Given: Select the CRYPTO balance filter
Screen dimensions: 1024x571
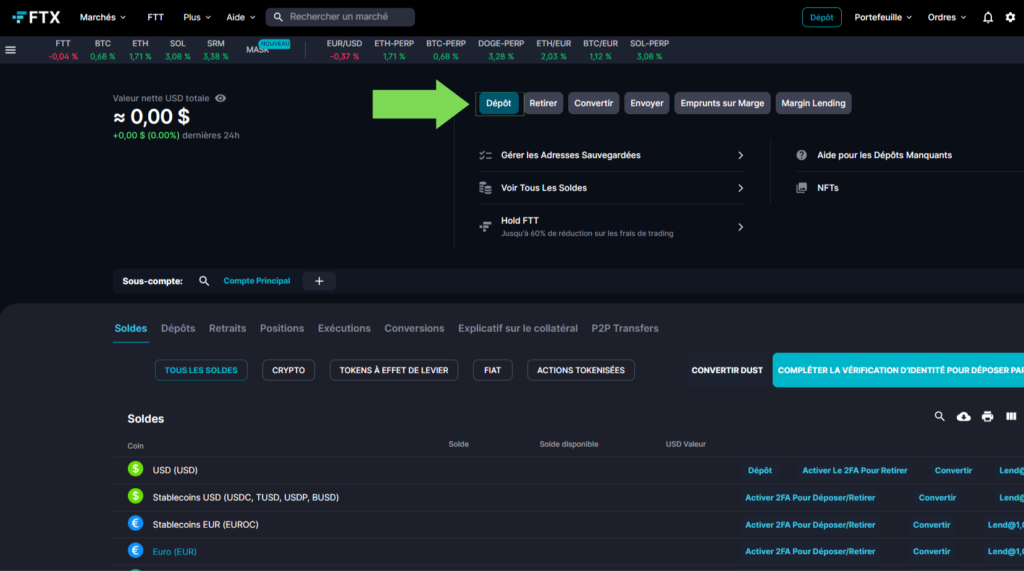Looking at the screenshot, I should point(289,370).
